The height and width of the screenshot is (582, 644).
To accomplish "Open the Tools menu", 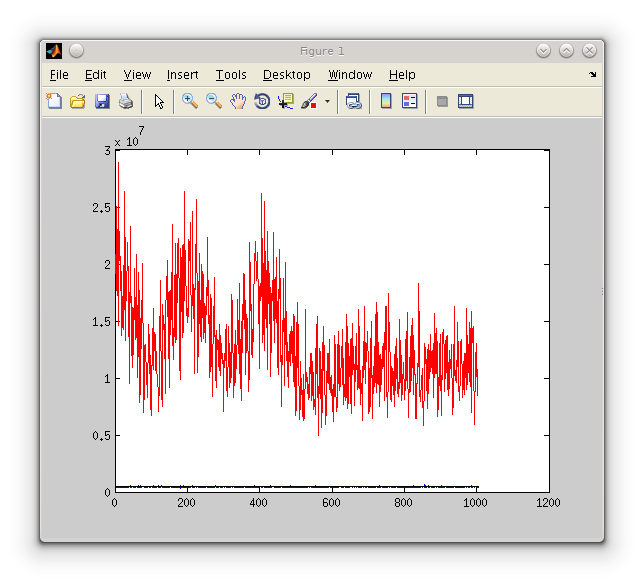I will pyautogui.click(x=231, y=75).
